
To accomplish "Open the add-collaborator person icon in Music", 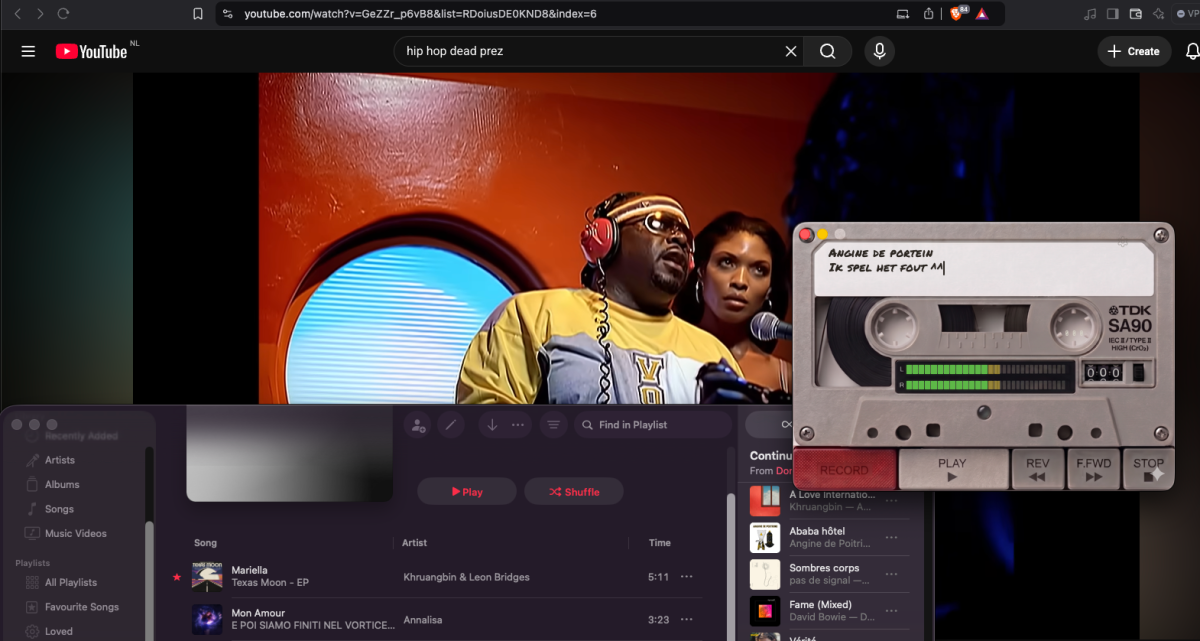I will click(417, 425).
